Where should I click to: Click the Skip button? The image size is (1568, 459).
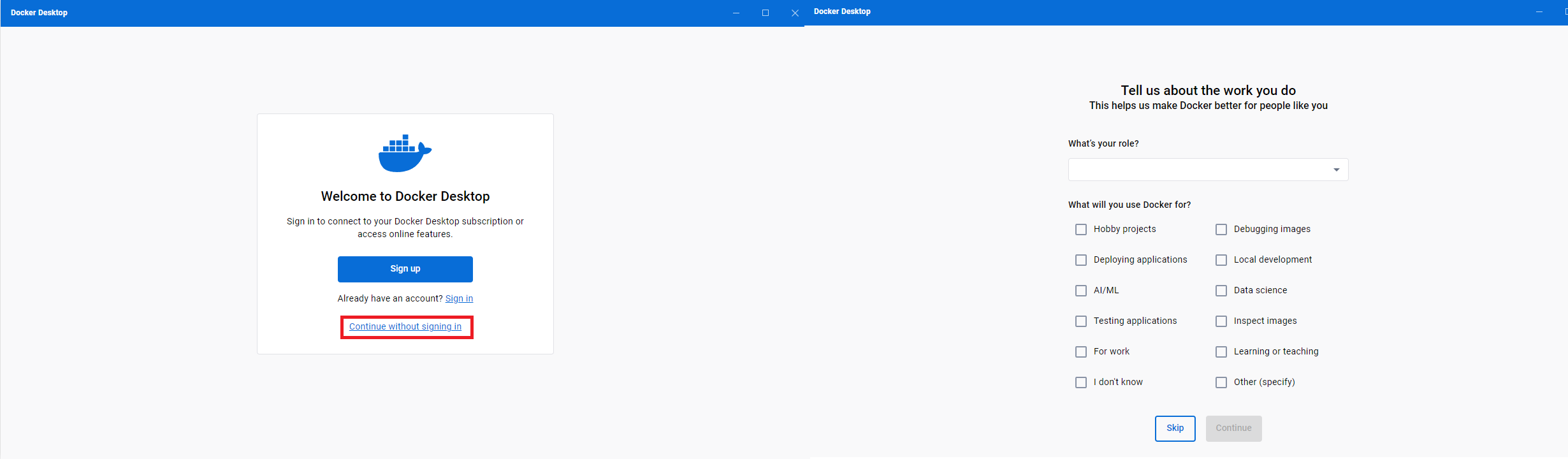1175,428
